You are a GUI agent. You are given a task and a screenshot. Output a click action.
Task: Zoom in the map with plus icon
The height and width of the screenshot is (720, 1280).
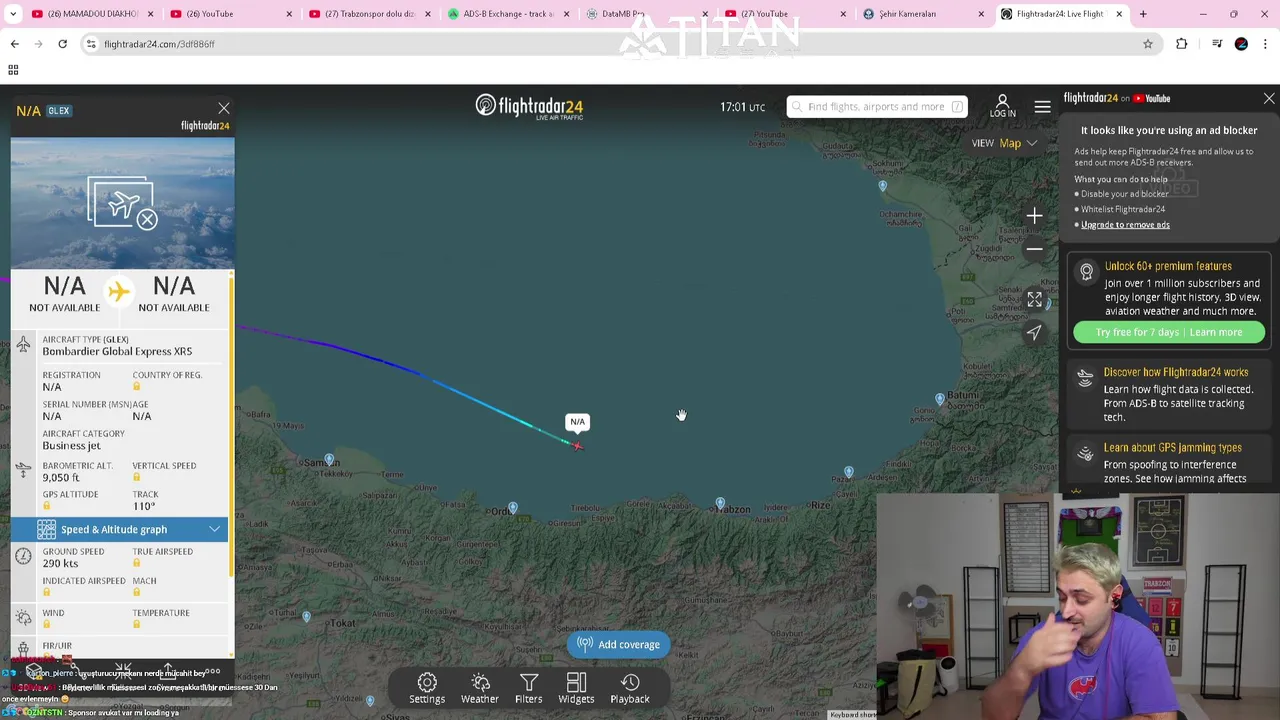(x=1034, y=216)
